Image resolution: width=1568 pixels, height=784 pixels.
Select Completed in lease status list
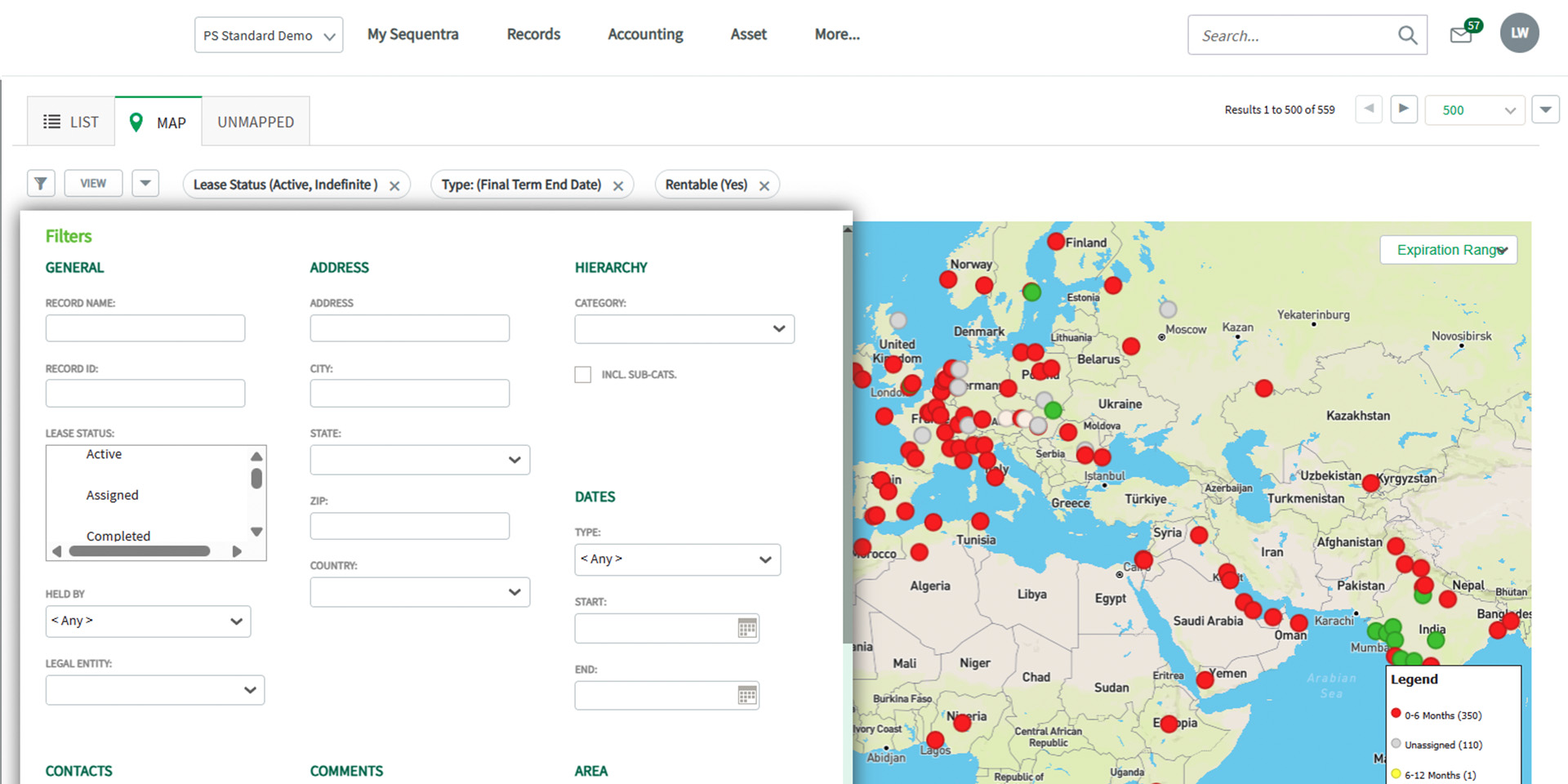point(118,536)
